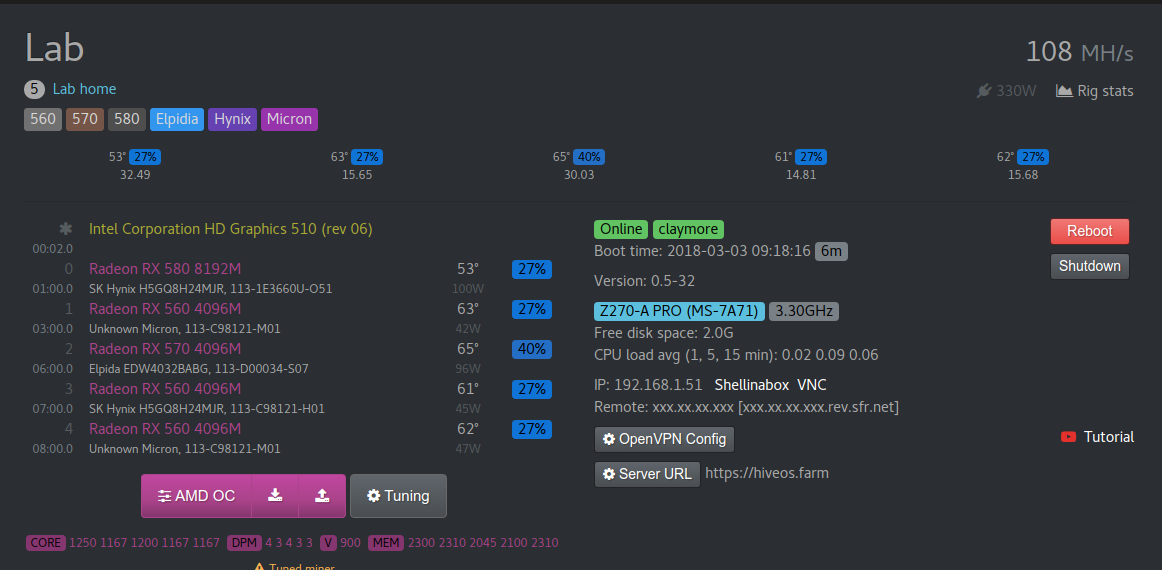Open OpenVPN Config
The width and height of the screenshot is (1162, 570).
tap(665, 439)
